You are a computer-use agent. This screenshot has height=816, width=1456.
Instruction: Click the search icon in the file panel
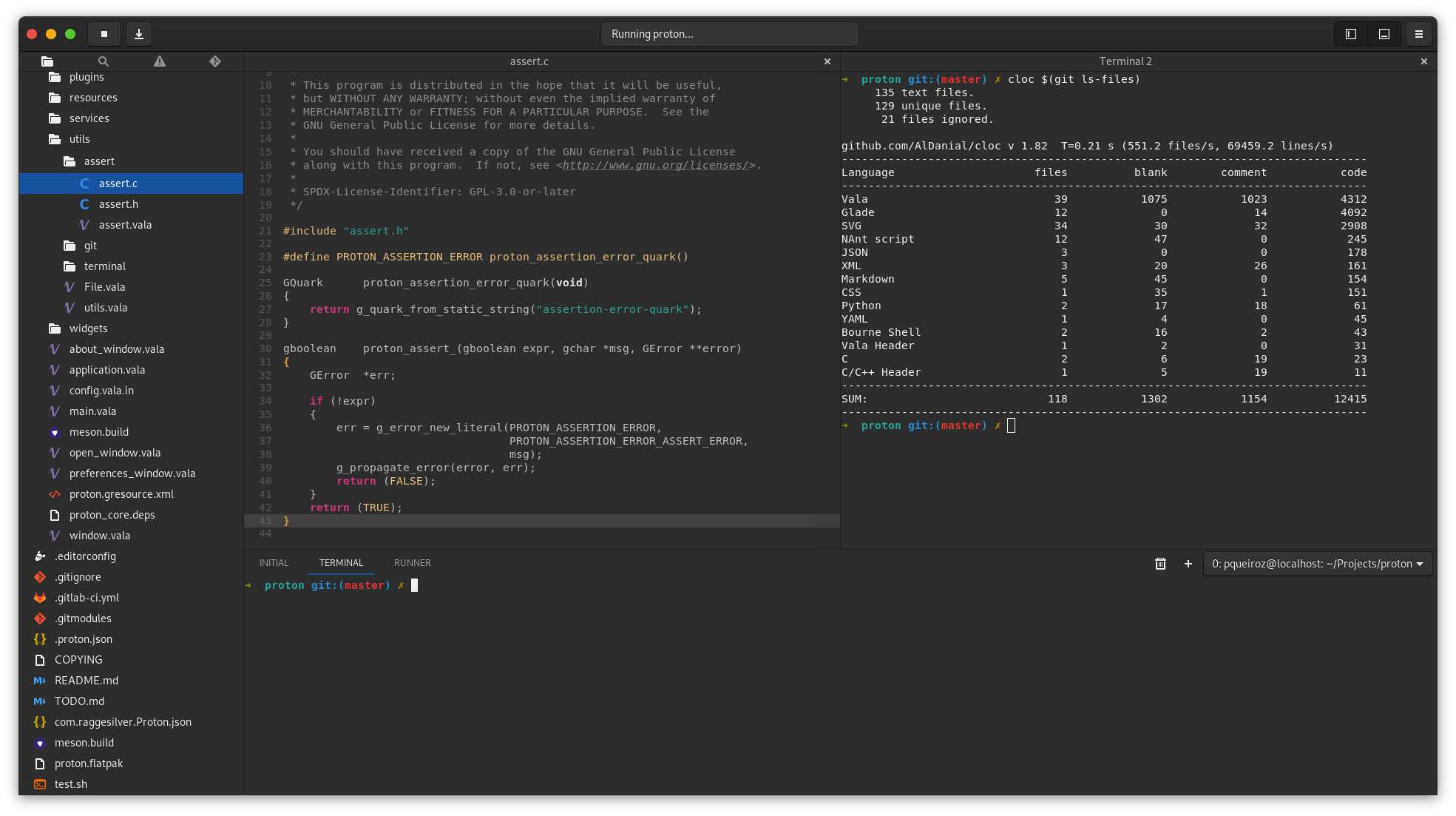click(103, 62)
